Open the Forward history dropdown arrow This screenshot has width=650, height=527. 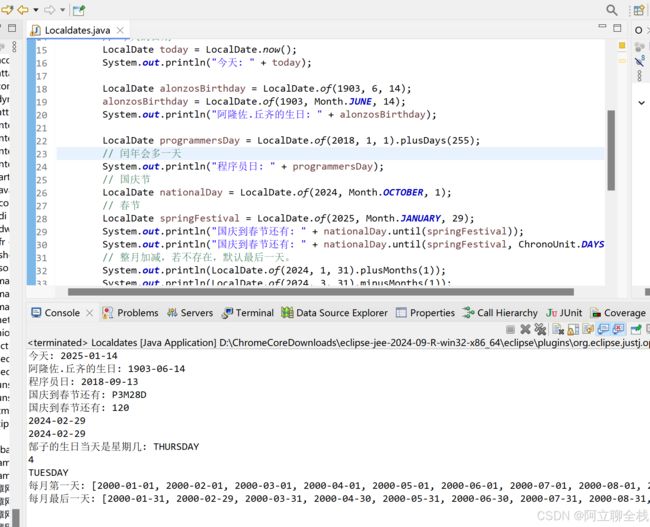tap(63, 10)
